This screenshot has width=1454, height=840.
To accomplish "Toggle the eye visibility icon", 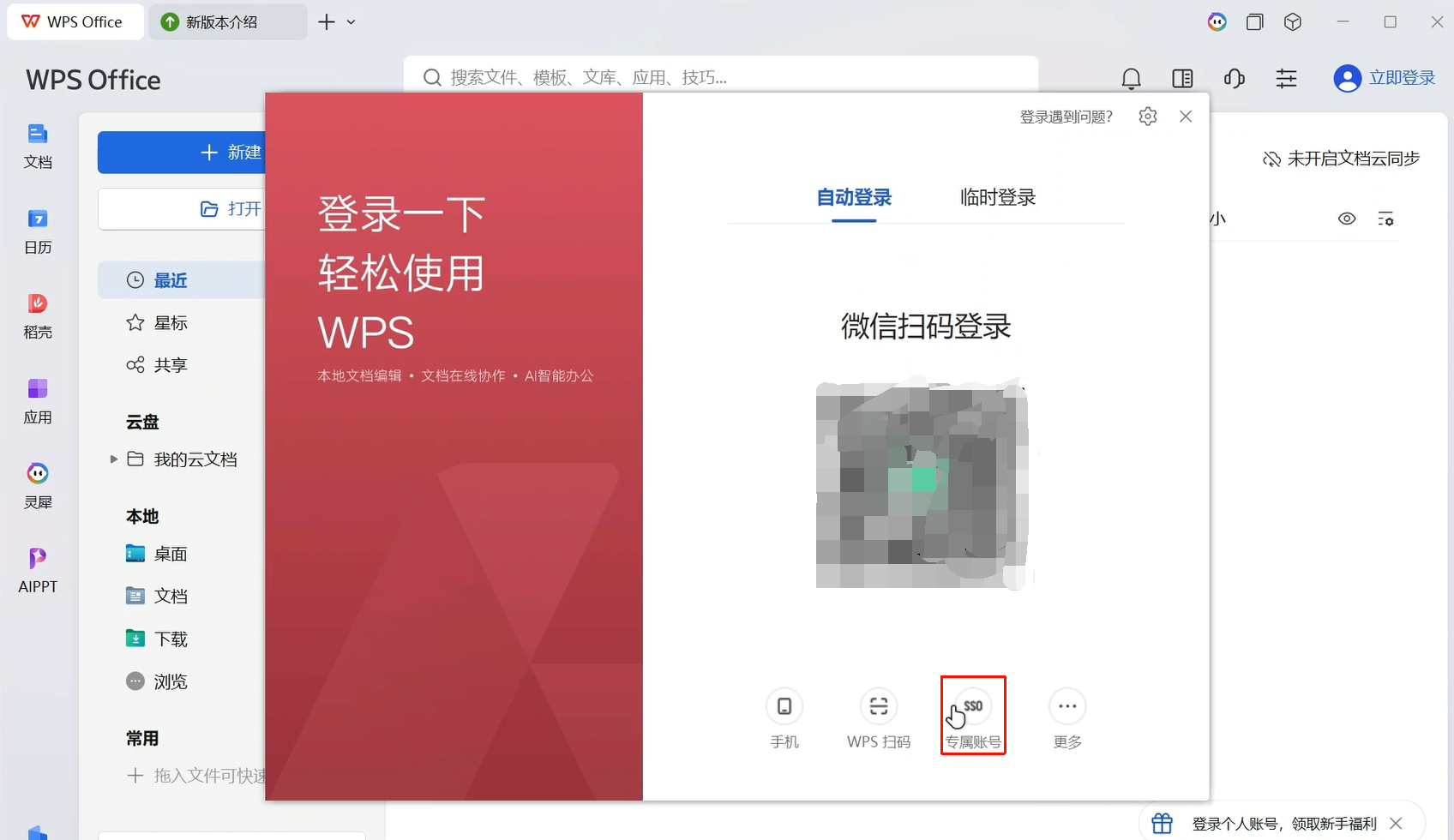I will (1347, 219).
